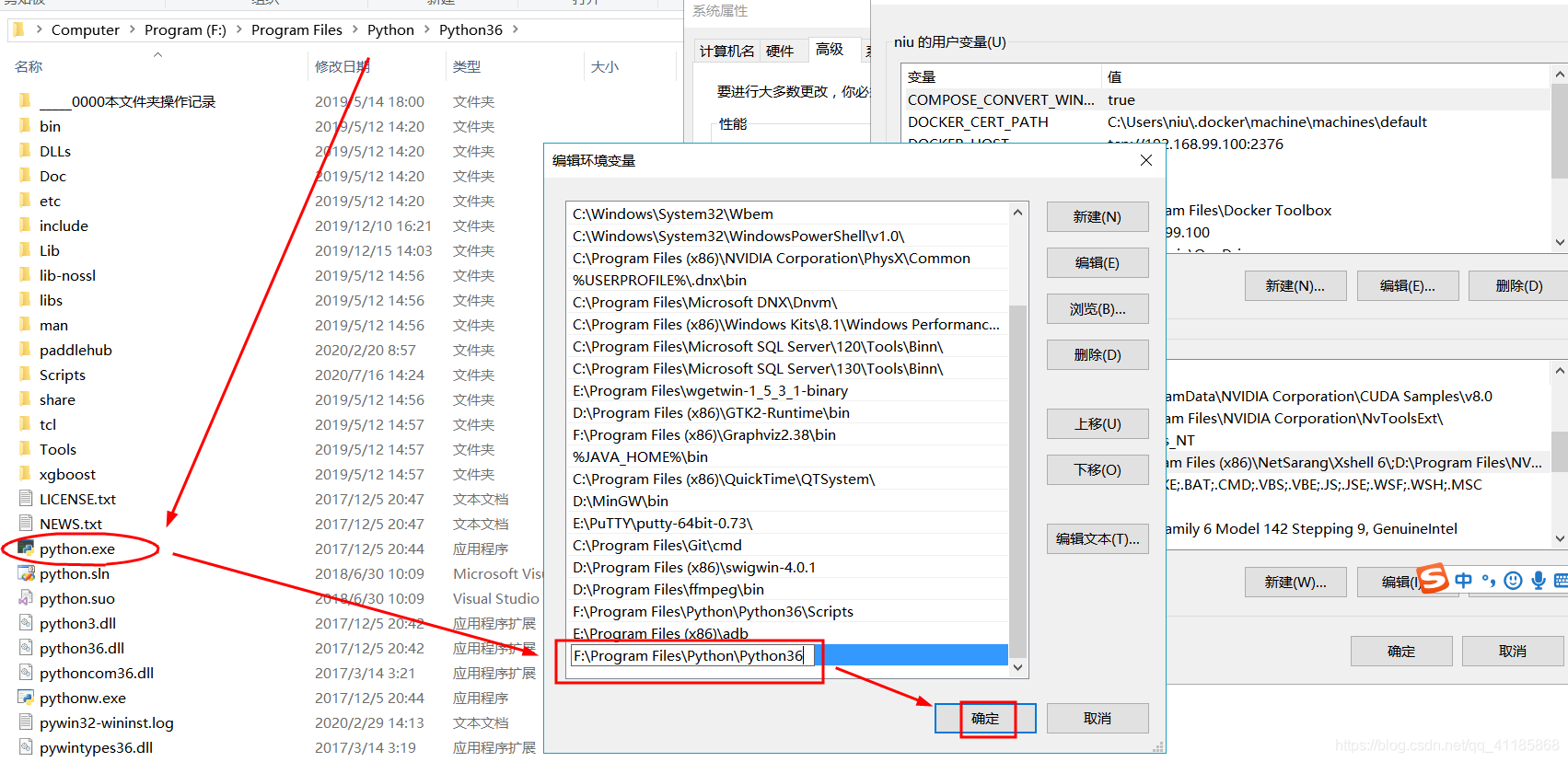
Task: Switch to the 计算机名 tab in System Properties
Action: [x=726, y=51]
